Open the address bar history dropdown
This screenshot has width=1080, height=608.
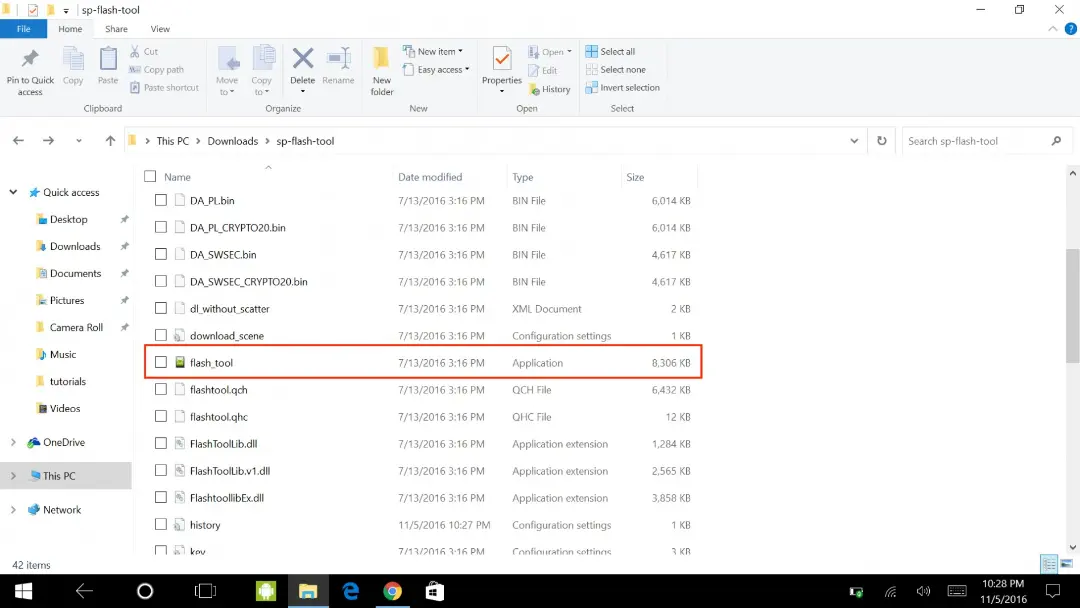[x=854, y=140]
